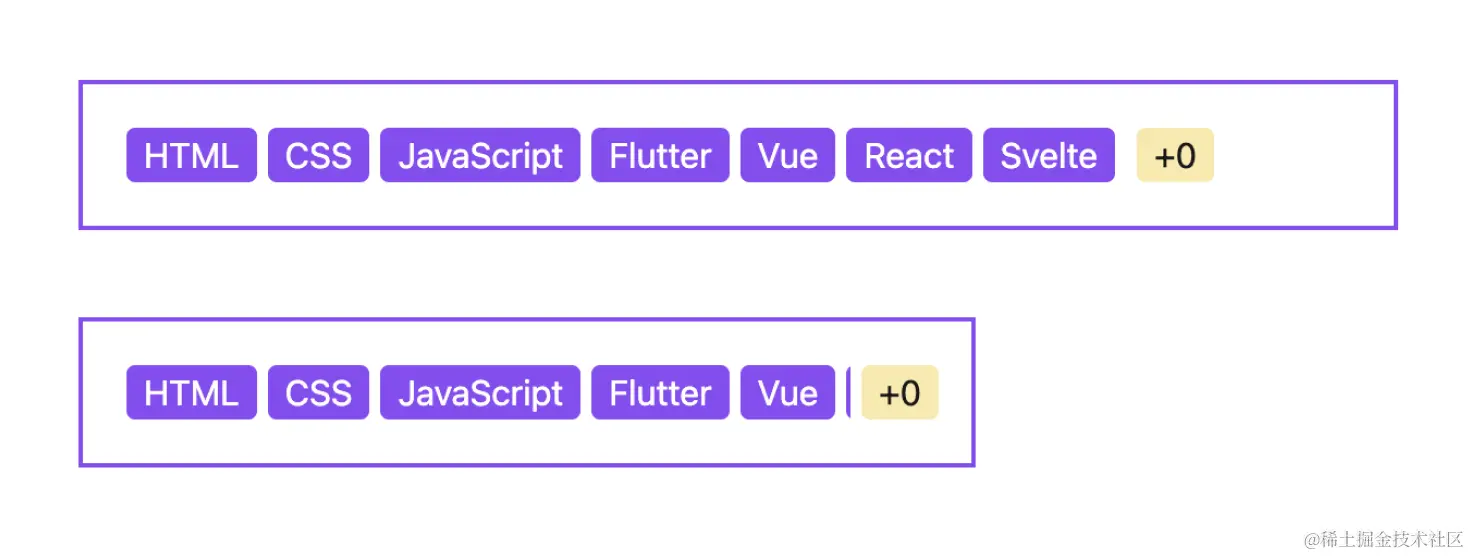Image resolution: width=1470 pixels, height=556 pixels.
Task: Click the clipped purple tag sliver beside bottom Vue
Action: [x=848, y=392]
